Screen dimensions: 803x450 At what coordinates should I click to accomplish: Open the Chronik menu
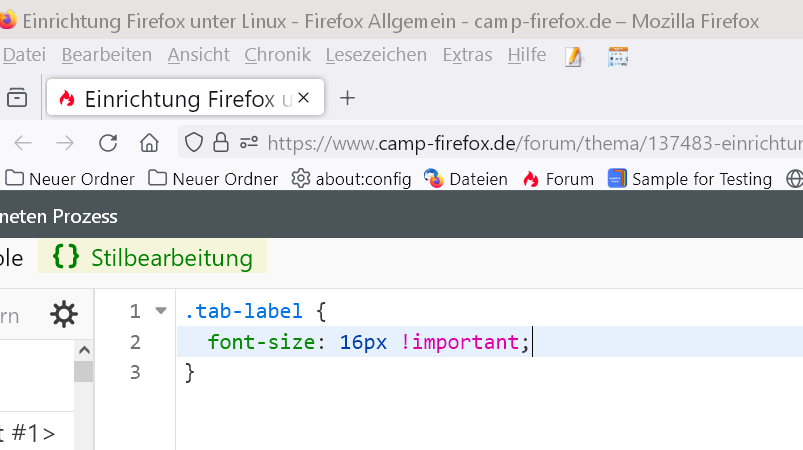277,55
